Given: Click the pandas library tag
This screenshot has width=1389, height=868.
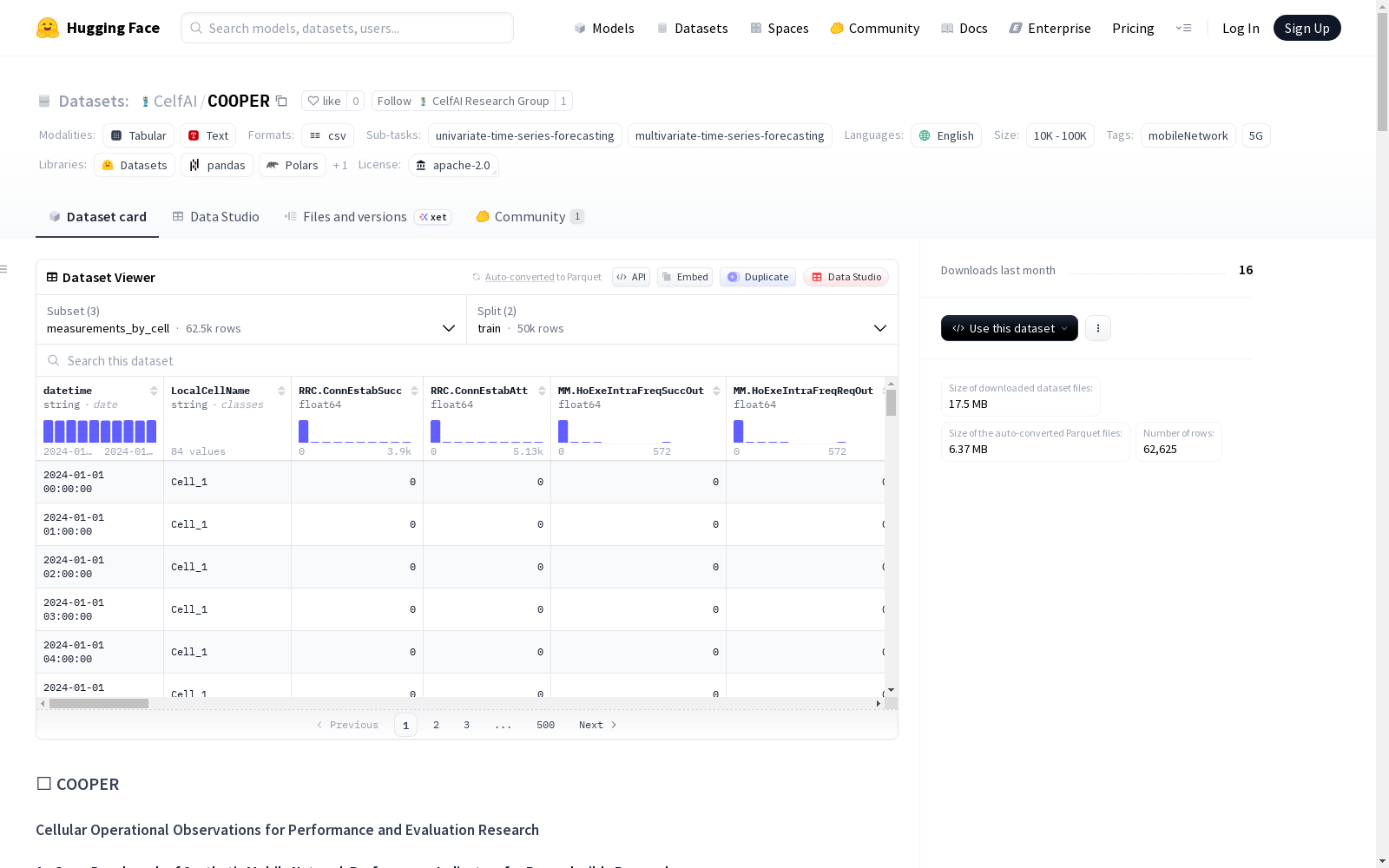Looking at the screenshot, I should [217, 165].
